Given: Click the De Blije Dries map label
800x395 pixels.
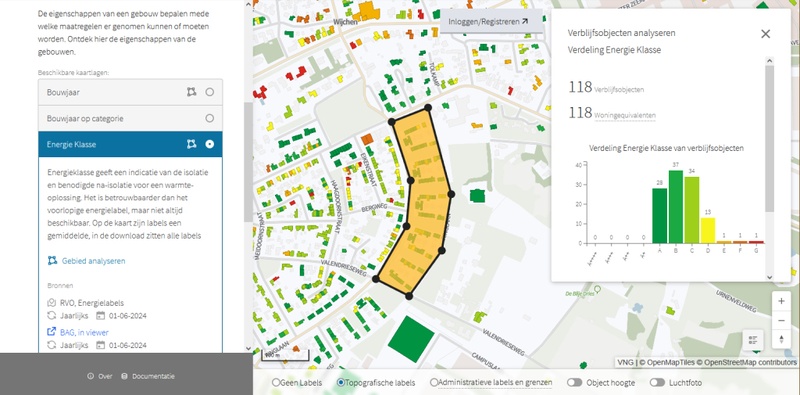Looking at the screenshot, I should click(x=580, y=294).
